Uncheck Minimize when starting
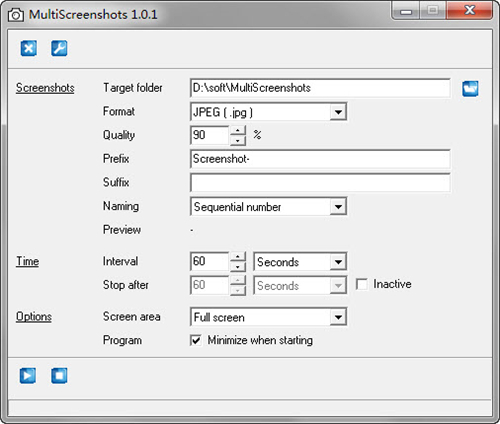 [196, 340]
